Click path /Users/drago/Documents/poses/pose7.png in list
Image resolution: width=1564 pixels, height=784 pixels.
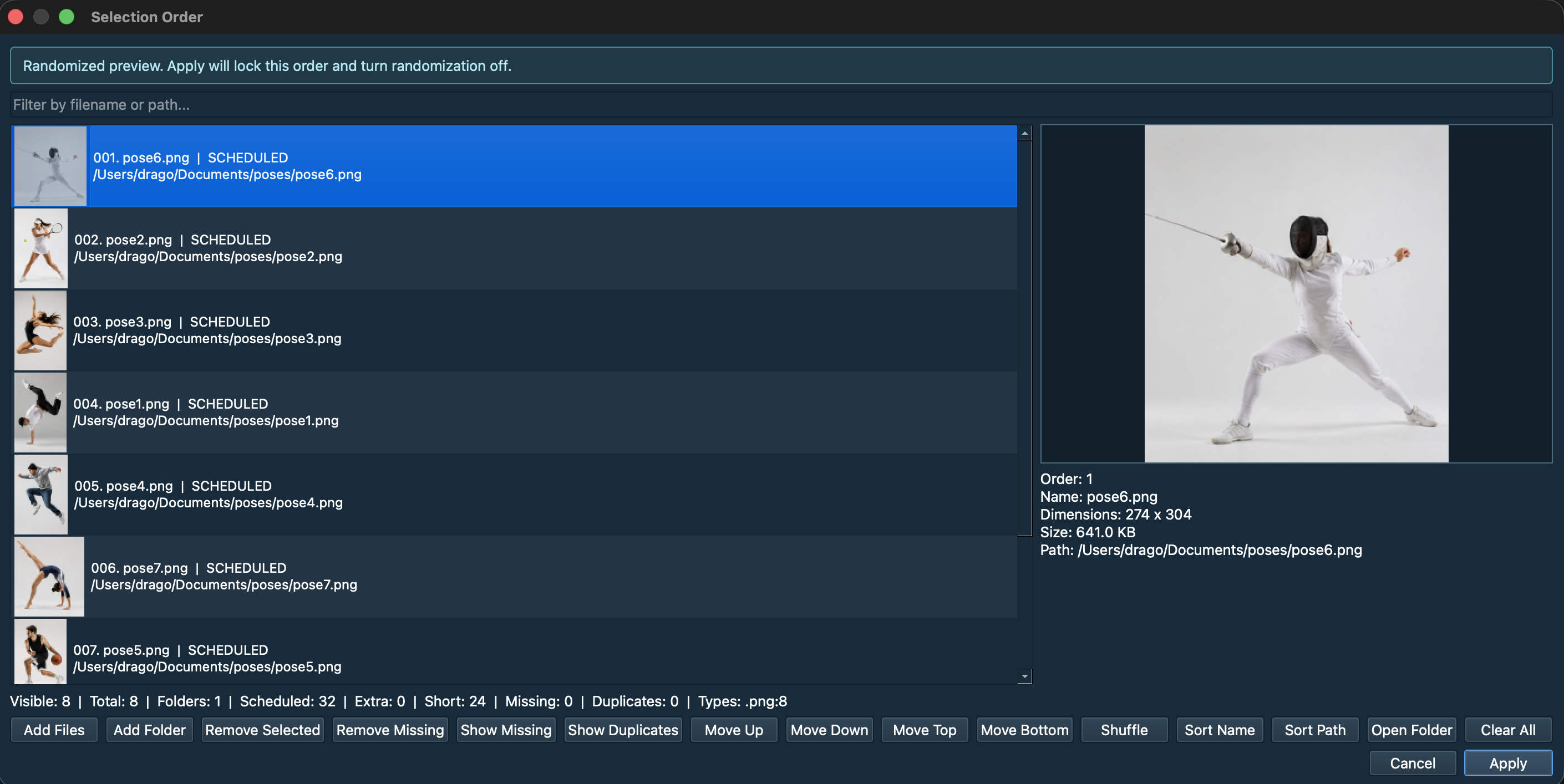pos(224,584)
